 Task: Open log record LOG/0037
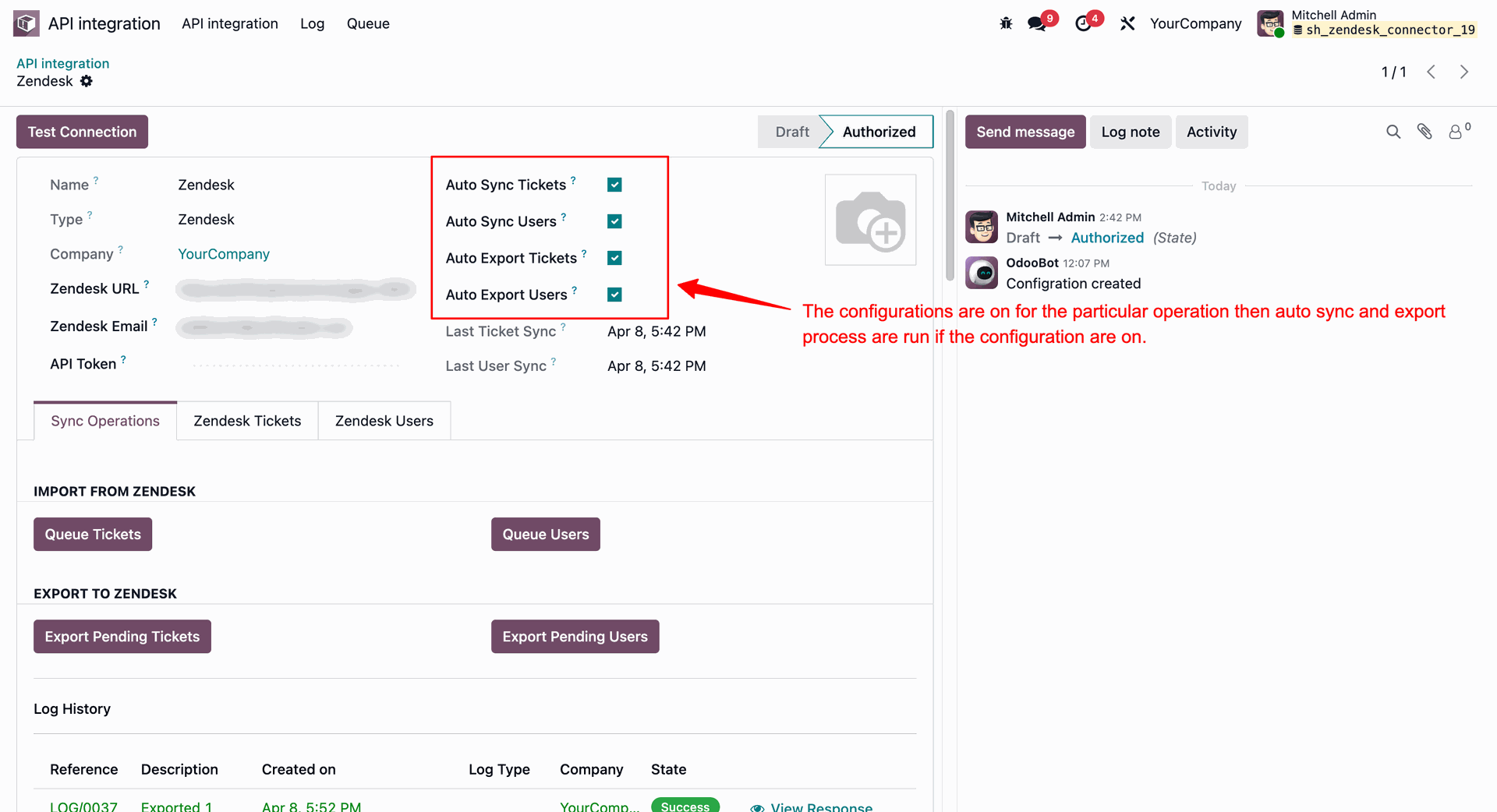pyautogui.click(x=83, y=807)
